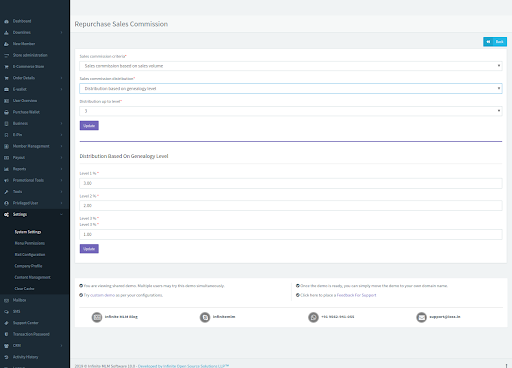Click Update below Distribution up to level
Viewport: 512px width, 368px height.
point(89,126)
